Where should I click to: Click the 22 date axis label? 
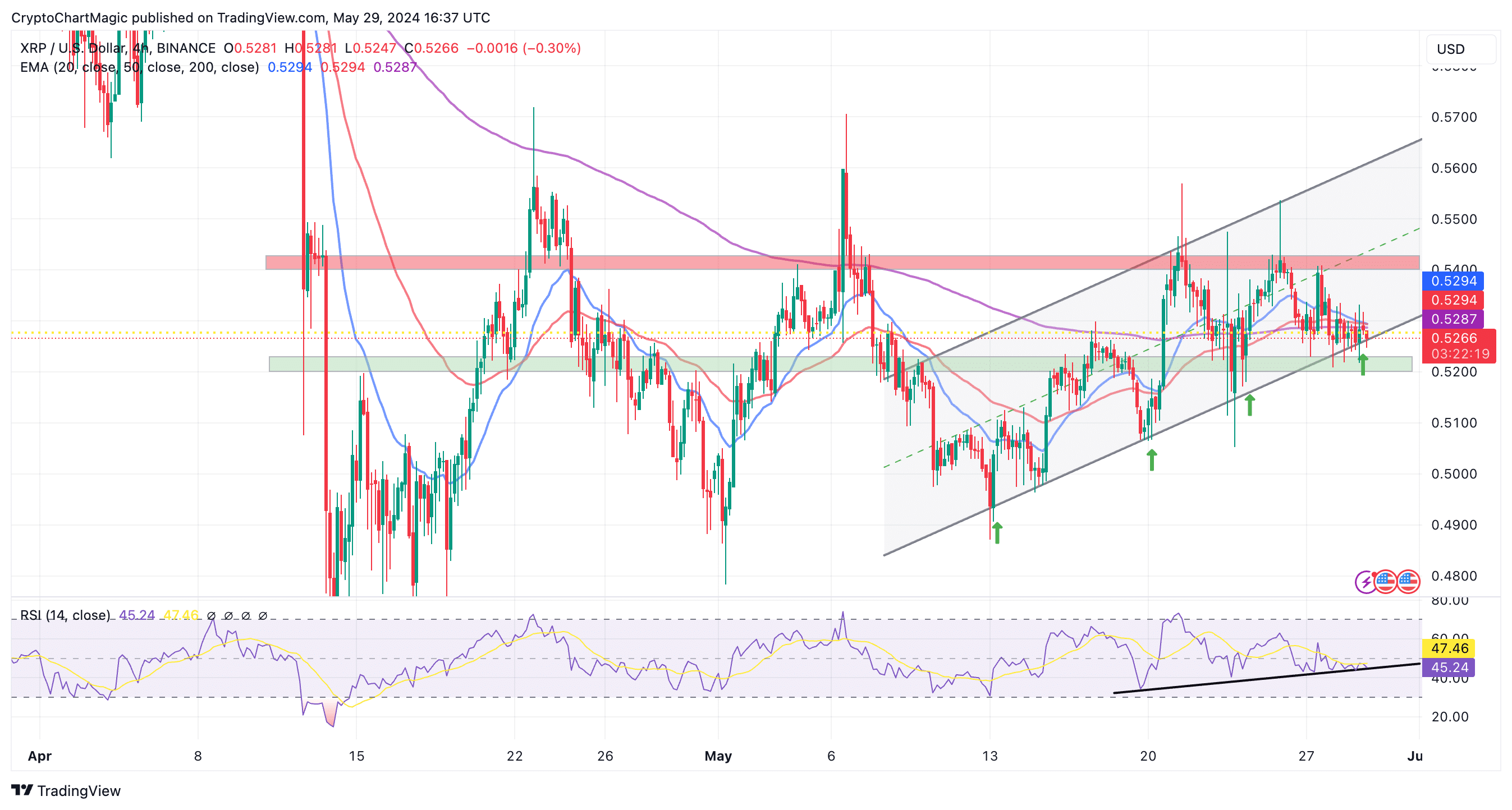pyautogui.click(x=515, y=756)
